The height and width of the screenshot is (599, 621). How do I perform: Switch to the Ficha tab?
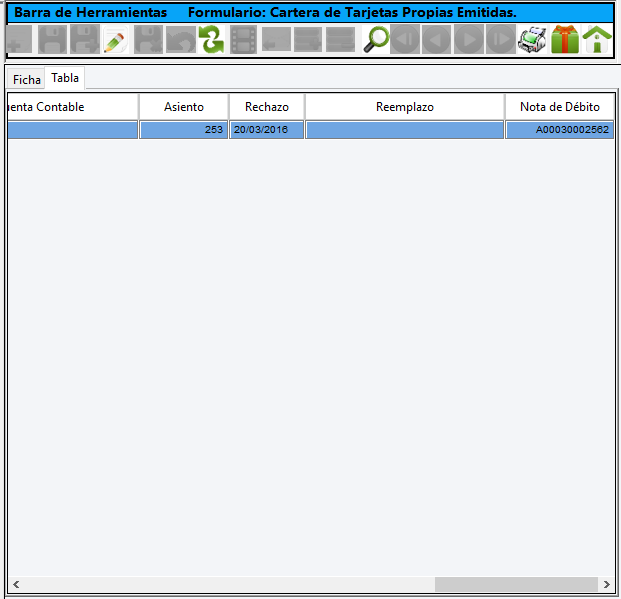pyautogui.click(x=27, y=79)
